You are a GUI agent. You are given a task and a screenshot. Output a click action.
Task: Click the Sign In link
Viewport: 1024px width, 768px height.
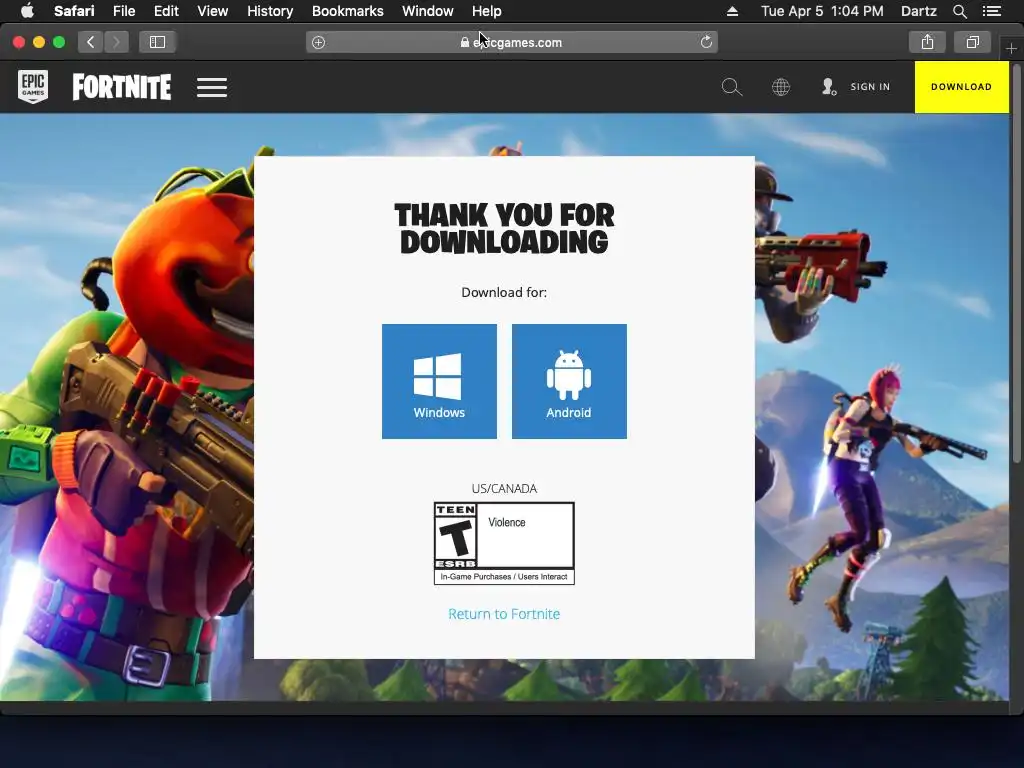coord(870,87)
